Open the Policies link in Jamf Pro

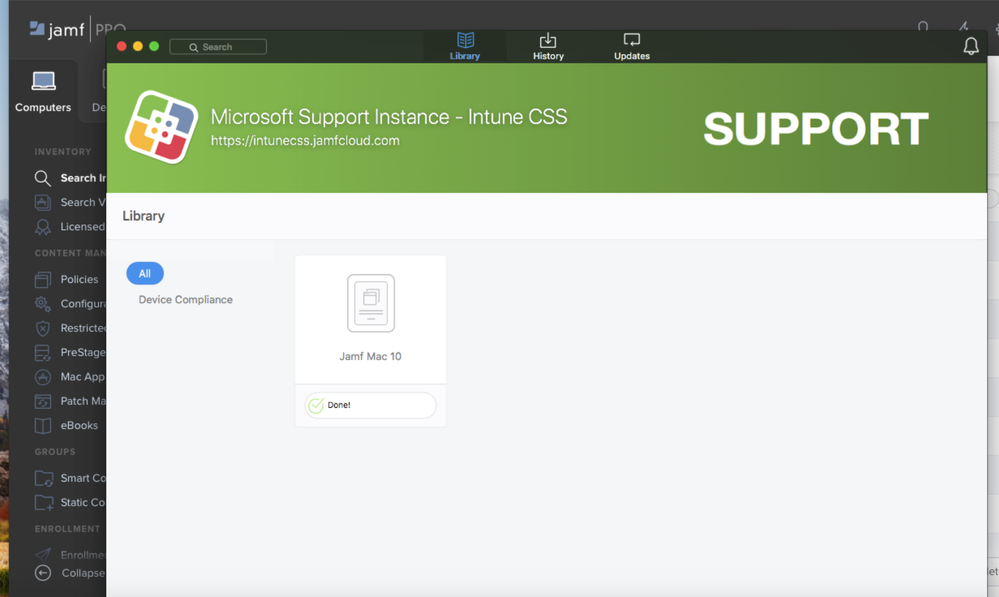(79, 279)
